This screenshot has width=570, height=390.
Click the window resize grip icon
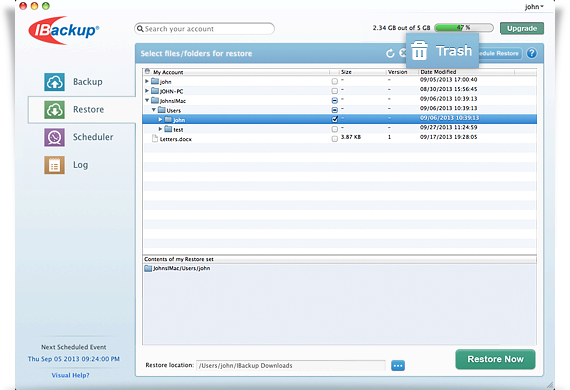(x=550, y=385)
